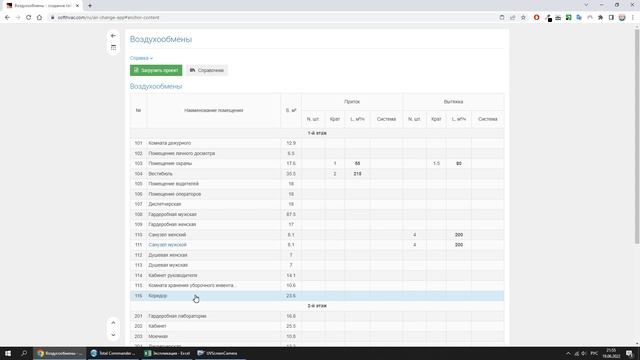Select the Гардеробная женская row
Screen dimensions: 640x360
point(317,224)
